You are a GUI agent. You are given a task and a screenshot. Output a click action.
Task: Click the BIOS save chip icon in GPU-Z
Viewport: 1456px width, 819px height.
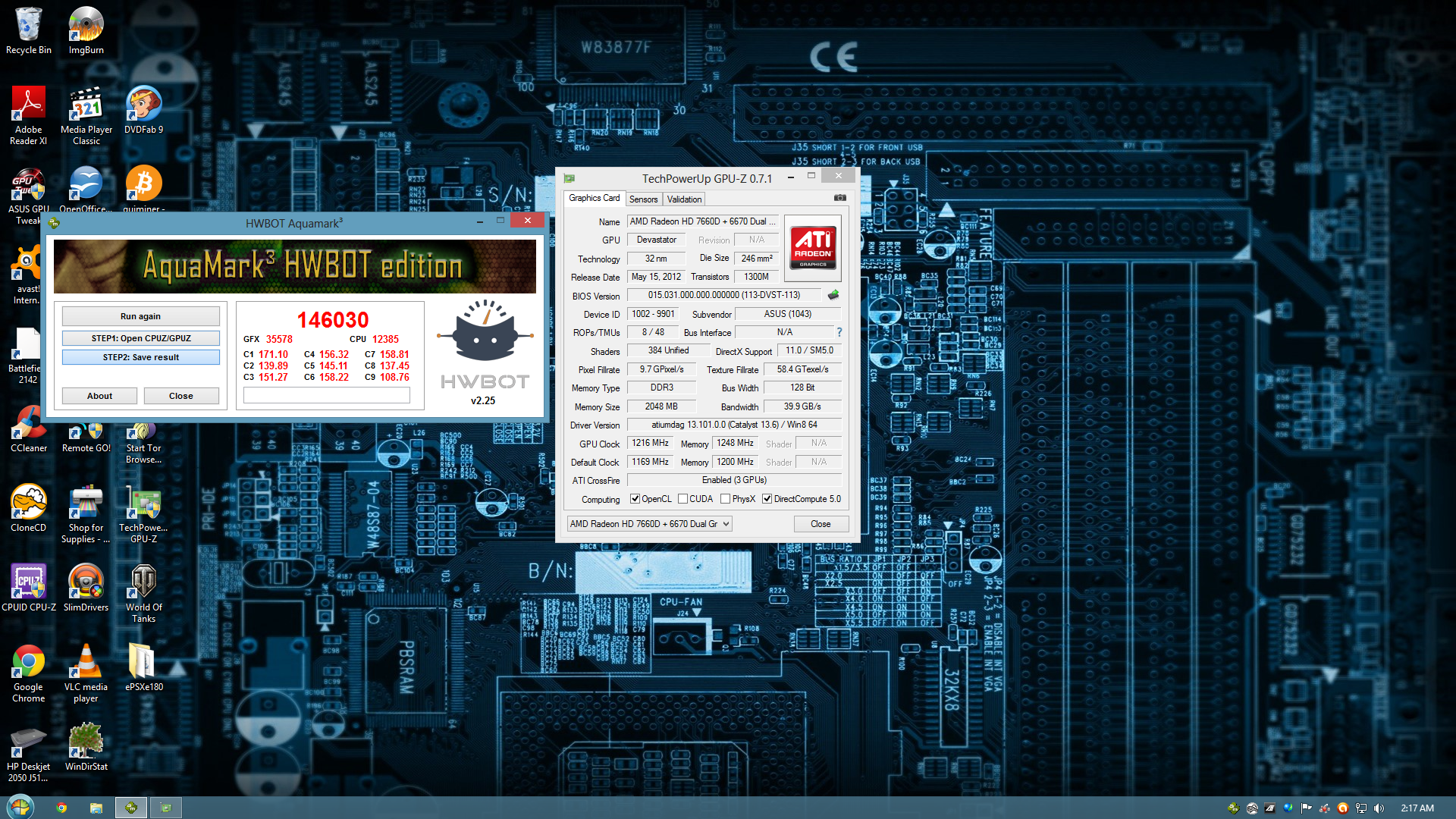click(833, 295)
